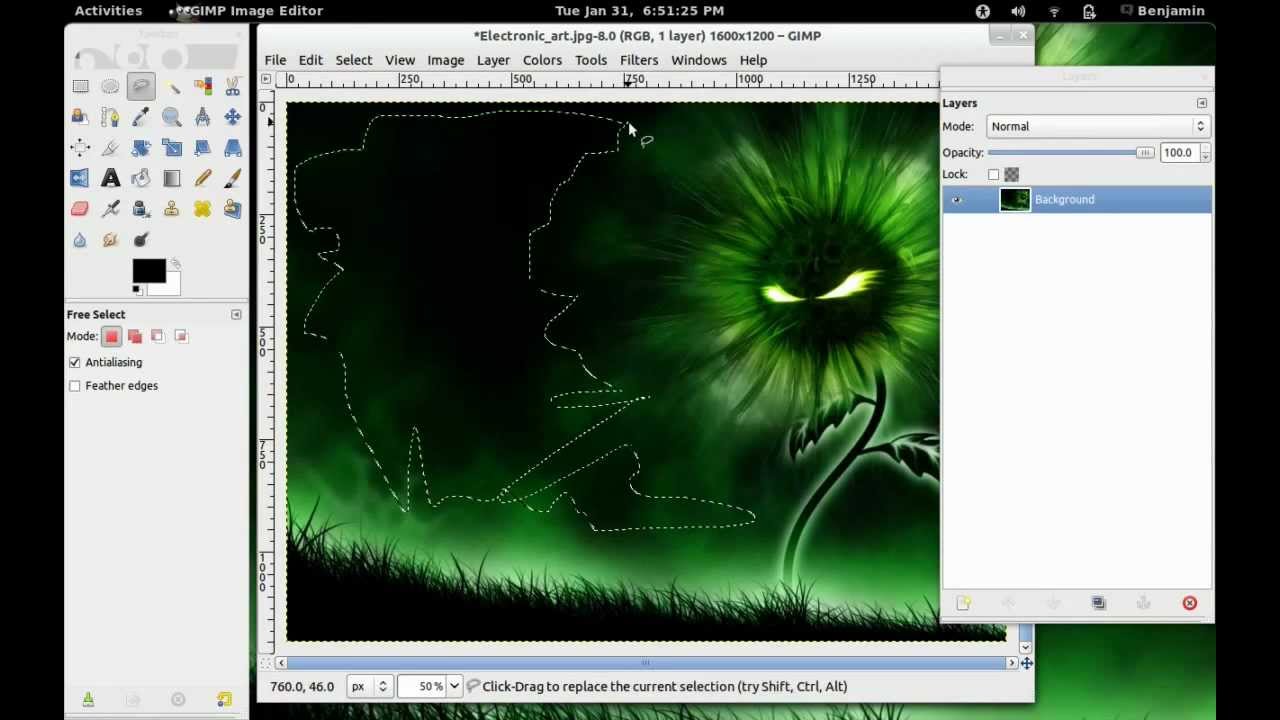Set selection mode to intersect with selection
Viewport: 1280px width, 720px height.
pos(181,336)
